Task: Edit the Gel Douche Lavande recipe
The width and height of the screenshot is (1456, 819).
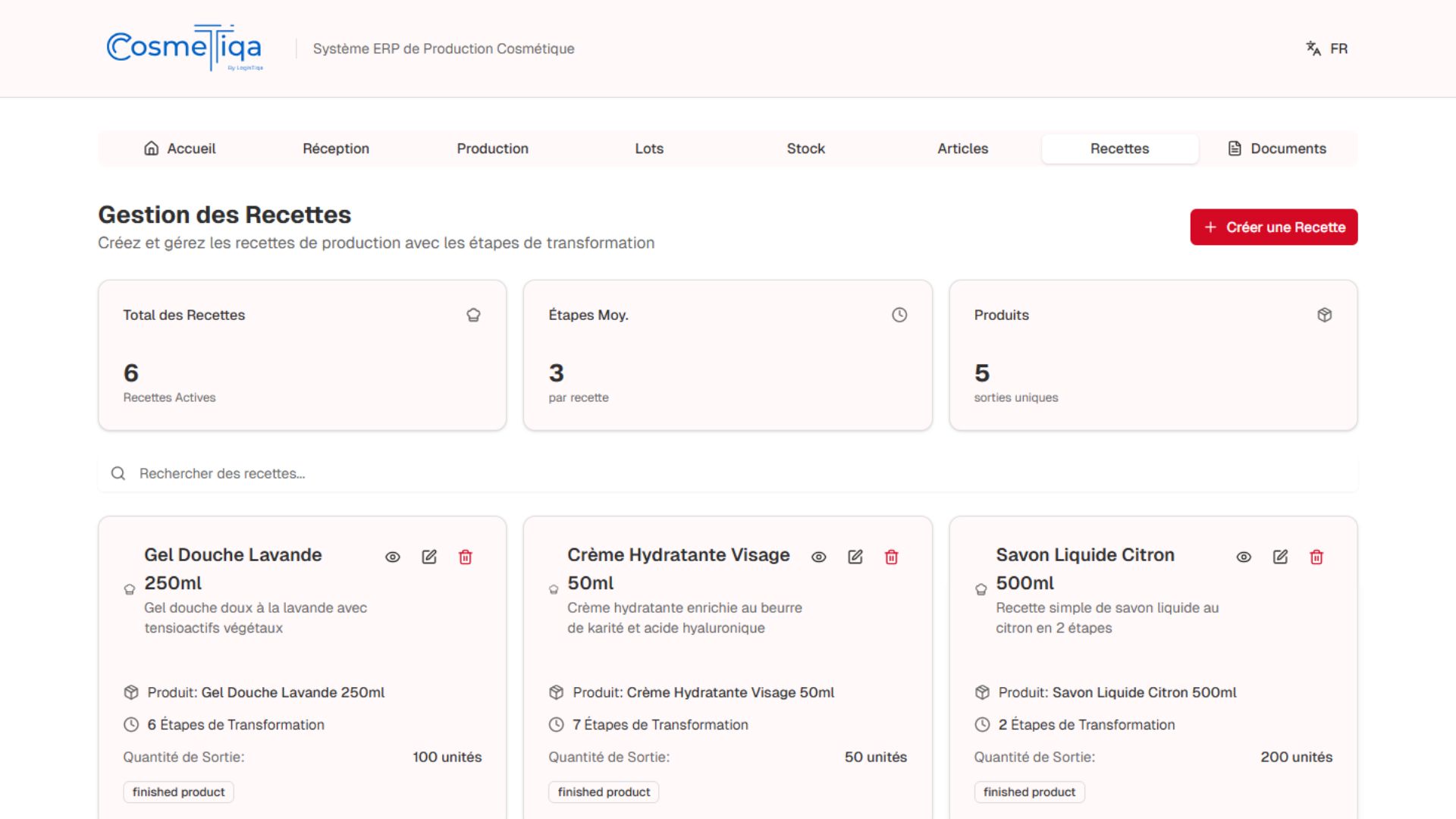Action: click(x=429, y=557)
